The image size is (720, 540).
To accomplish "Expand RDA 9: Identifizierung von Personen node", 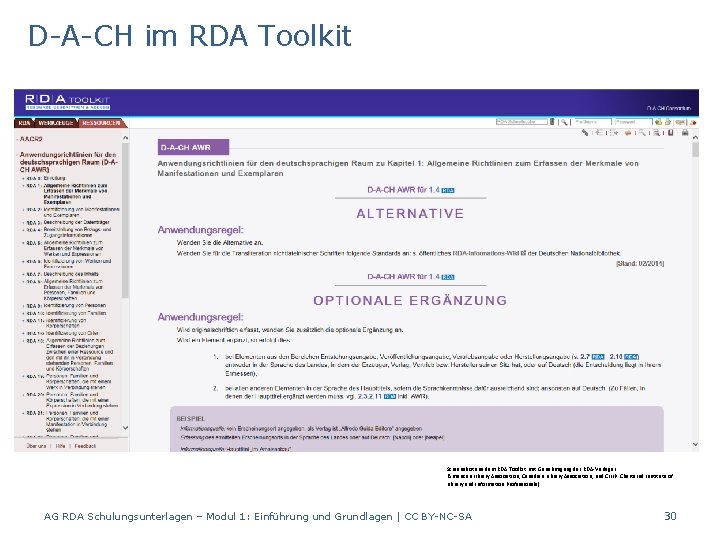I will click(23, 306).
